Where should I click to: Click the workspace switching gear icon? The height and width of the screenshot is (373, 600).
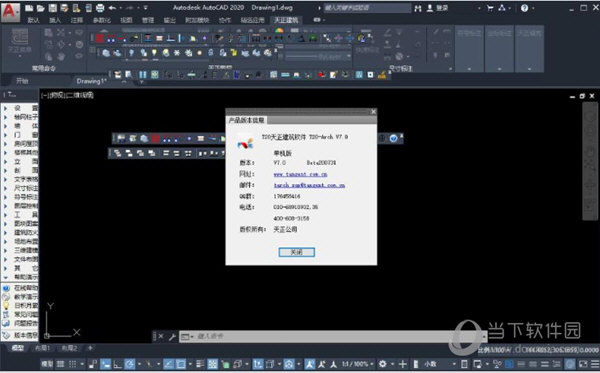[382, 364]
